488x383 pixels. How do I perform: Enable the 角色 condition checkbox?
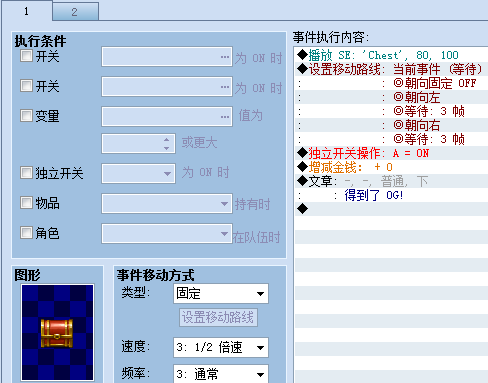pyautogui.click(x=26, y=232)
